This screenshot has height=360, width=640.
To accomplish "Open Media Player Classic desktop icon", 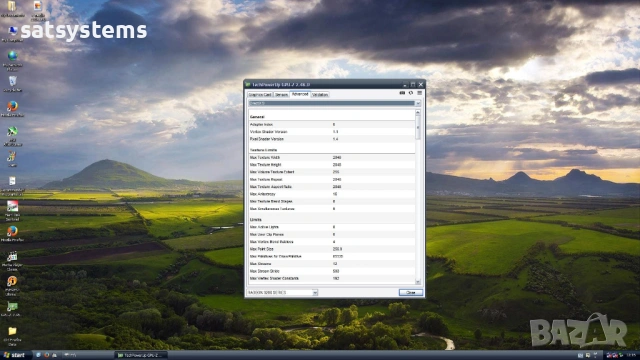I will click(x=12, y=261).
